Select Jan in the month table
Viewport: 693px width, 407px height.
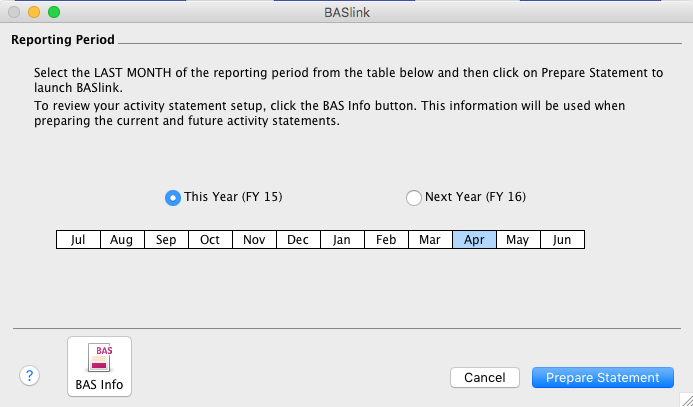[x=342, y=240]
